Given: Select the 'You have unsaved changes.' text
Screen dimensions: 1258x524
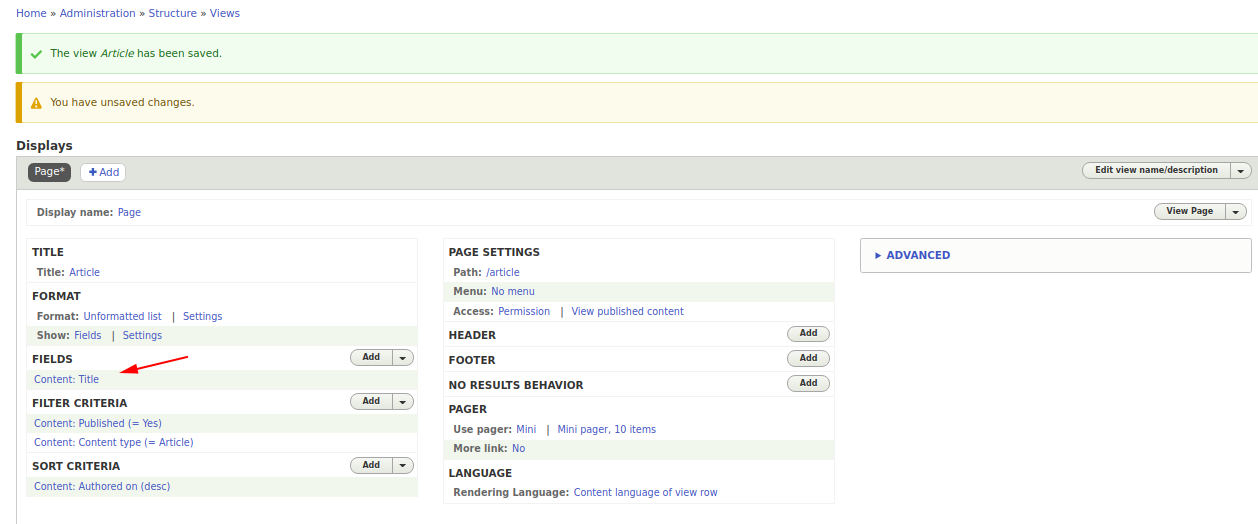Looking at the screenshot, I should (x=122, y=103).
